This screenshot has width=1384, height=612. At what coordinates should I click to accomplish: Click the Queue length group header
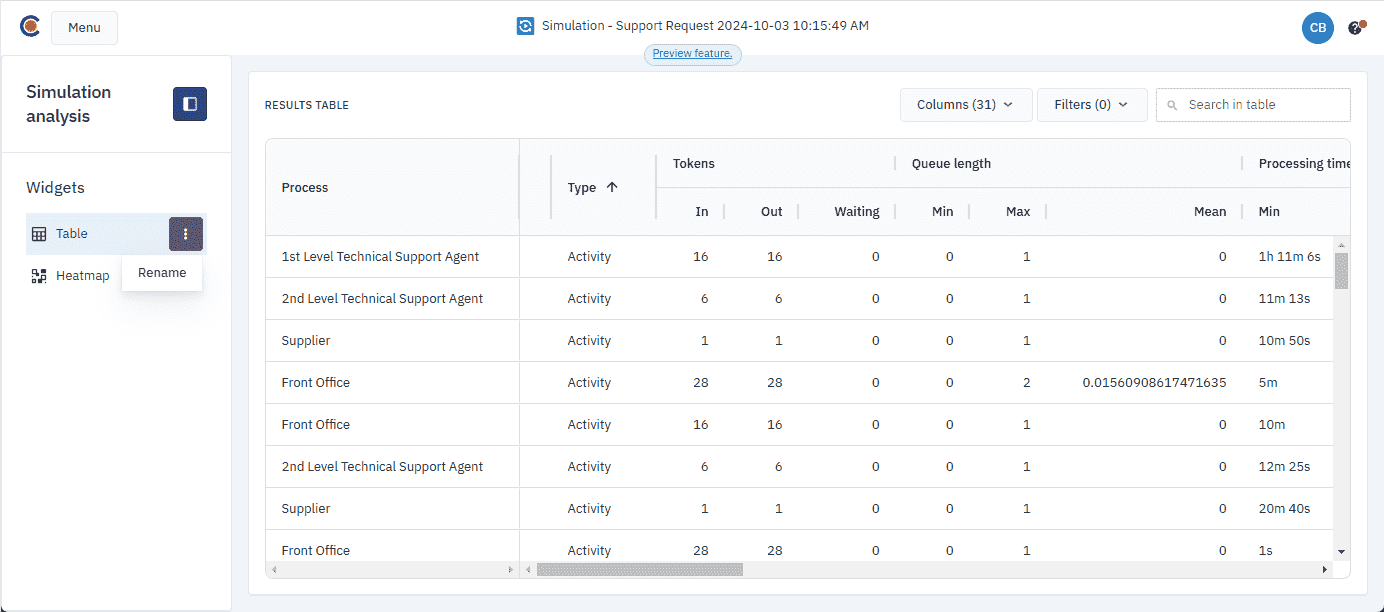[x=951, y=164]
